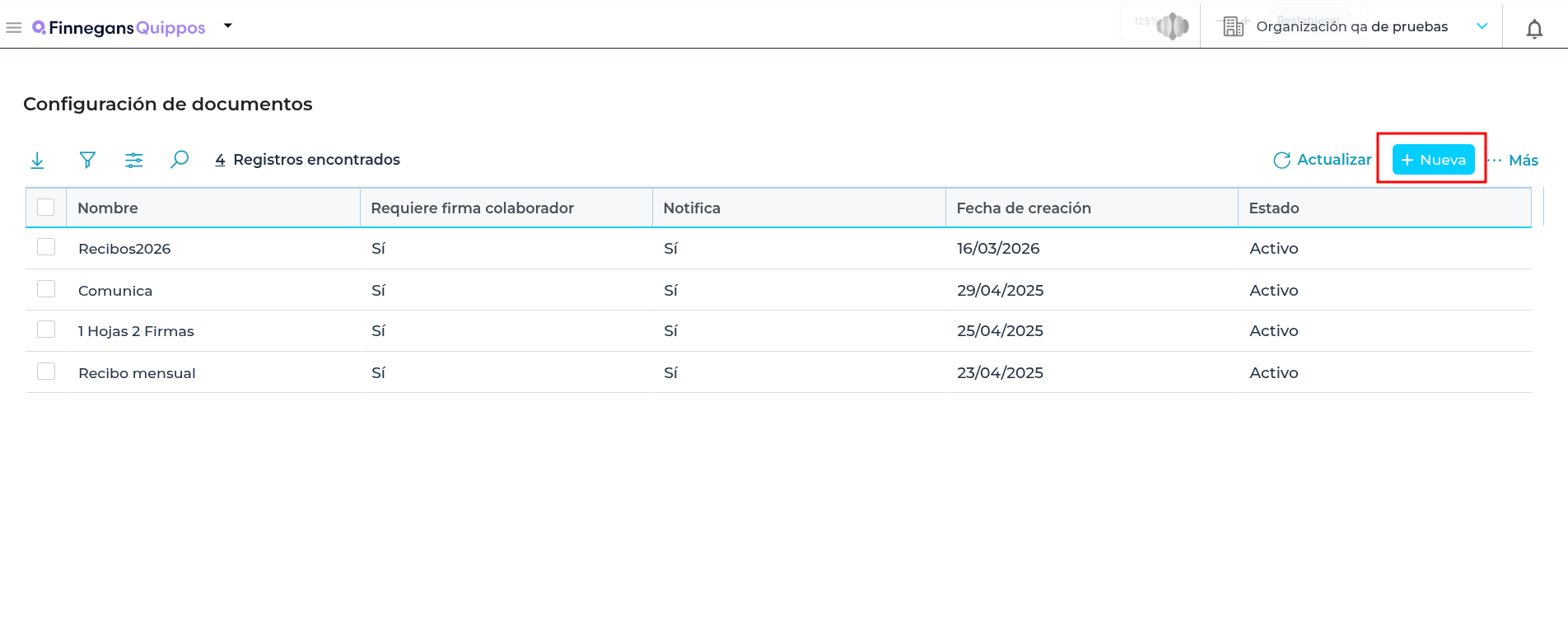Open the notifications bell

coord(1534,30)
